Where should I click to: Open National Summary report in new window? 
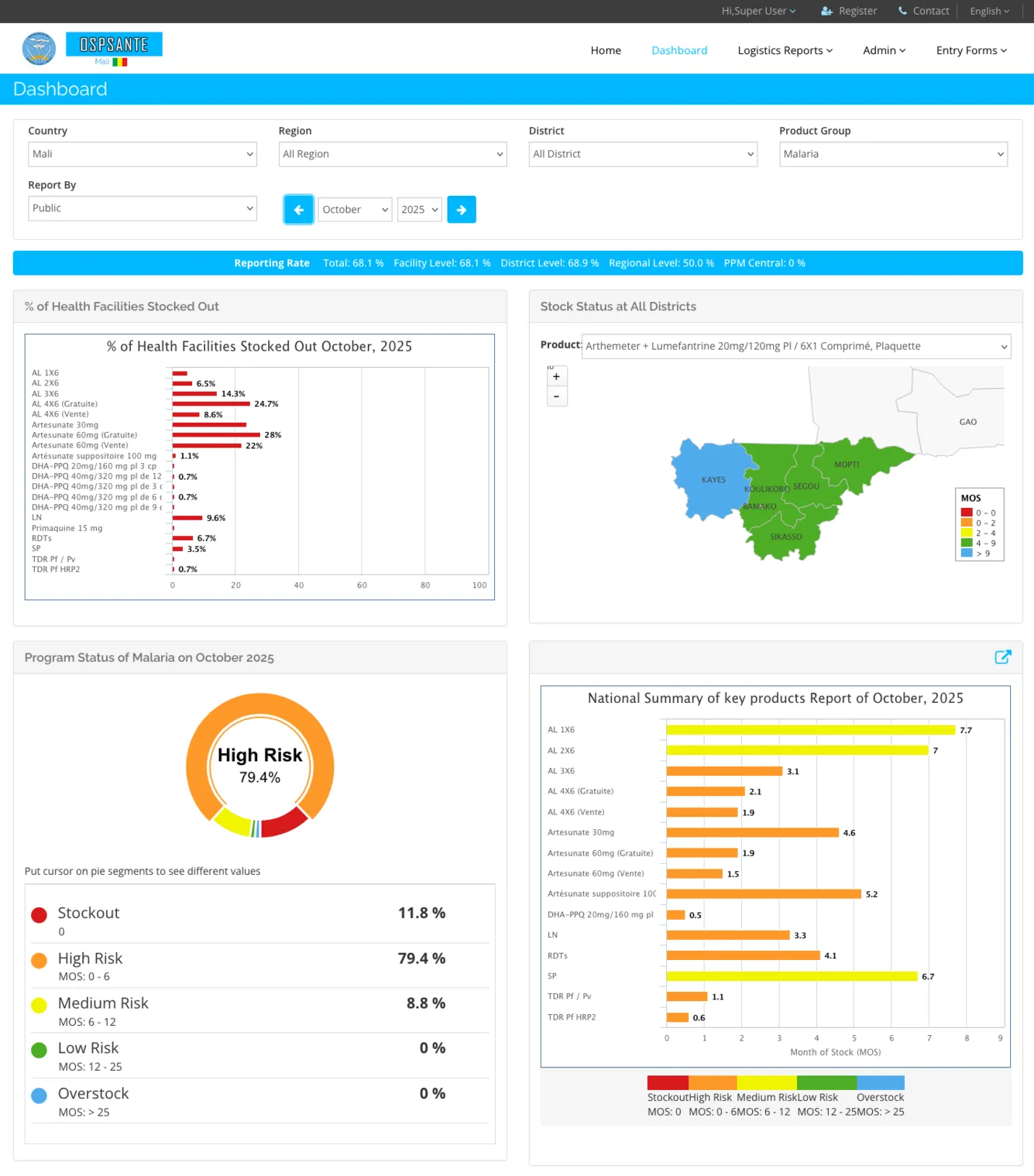point(1002,657)
